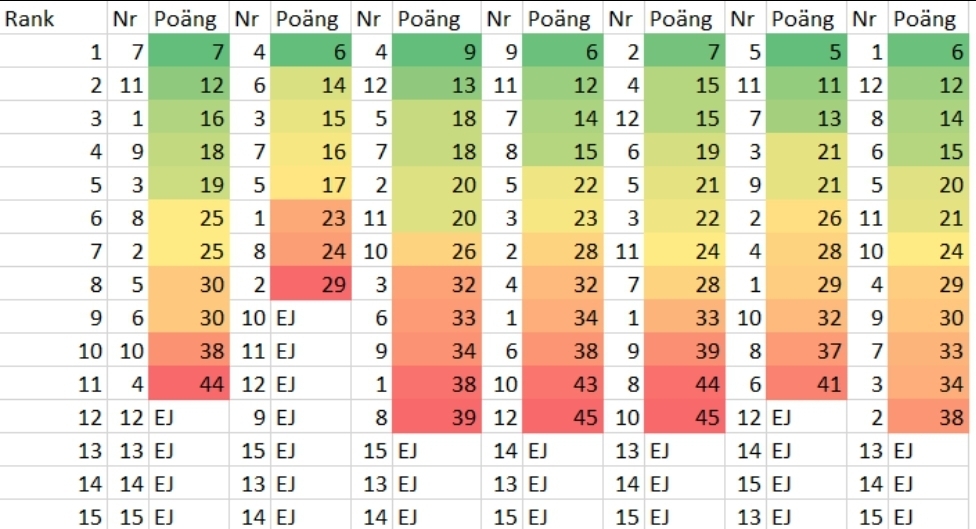Click the first EJ cell in the Rank 9 row
This screenshot has height=529, width=976.
click(311, 318)
